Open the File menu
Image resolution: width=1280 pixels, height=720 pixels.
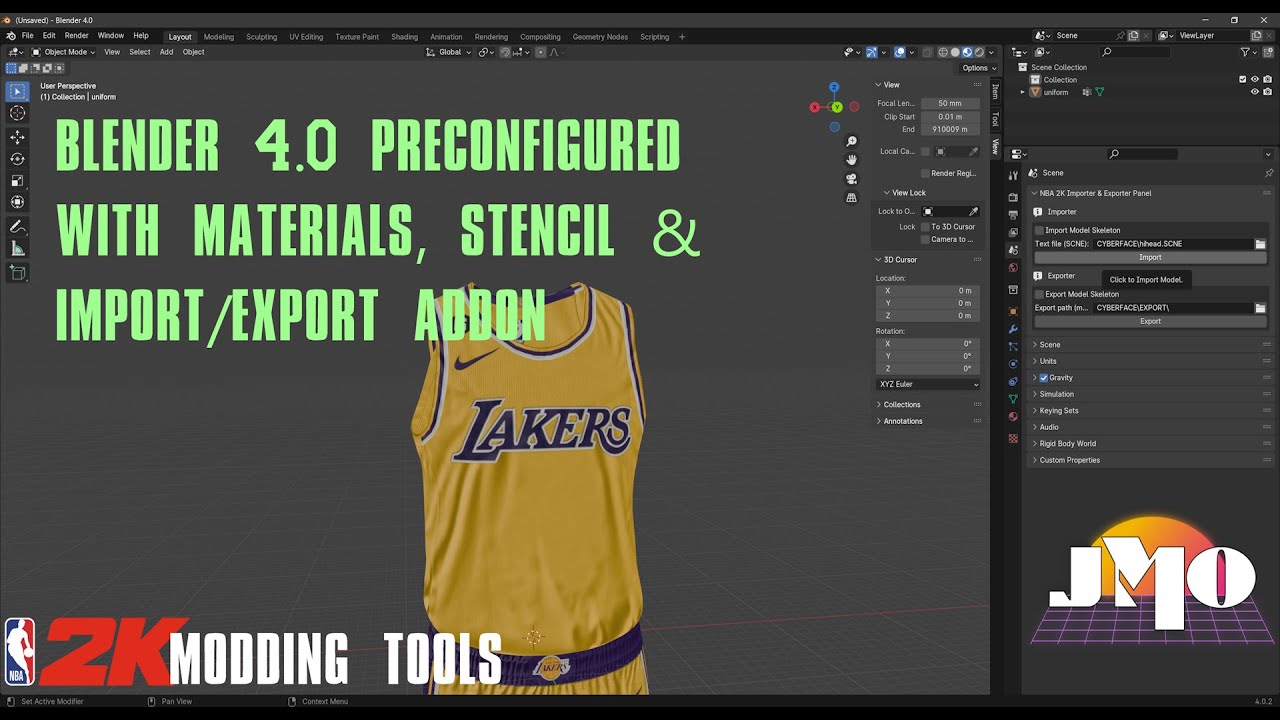click(x=28, y=36)
